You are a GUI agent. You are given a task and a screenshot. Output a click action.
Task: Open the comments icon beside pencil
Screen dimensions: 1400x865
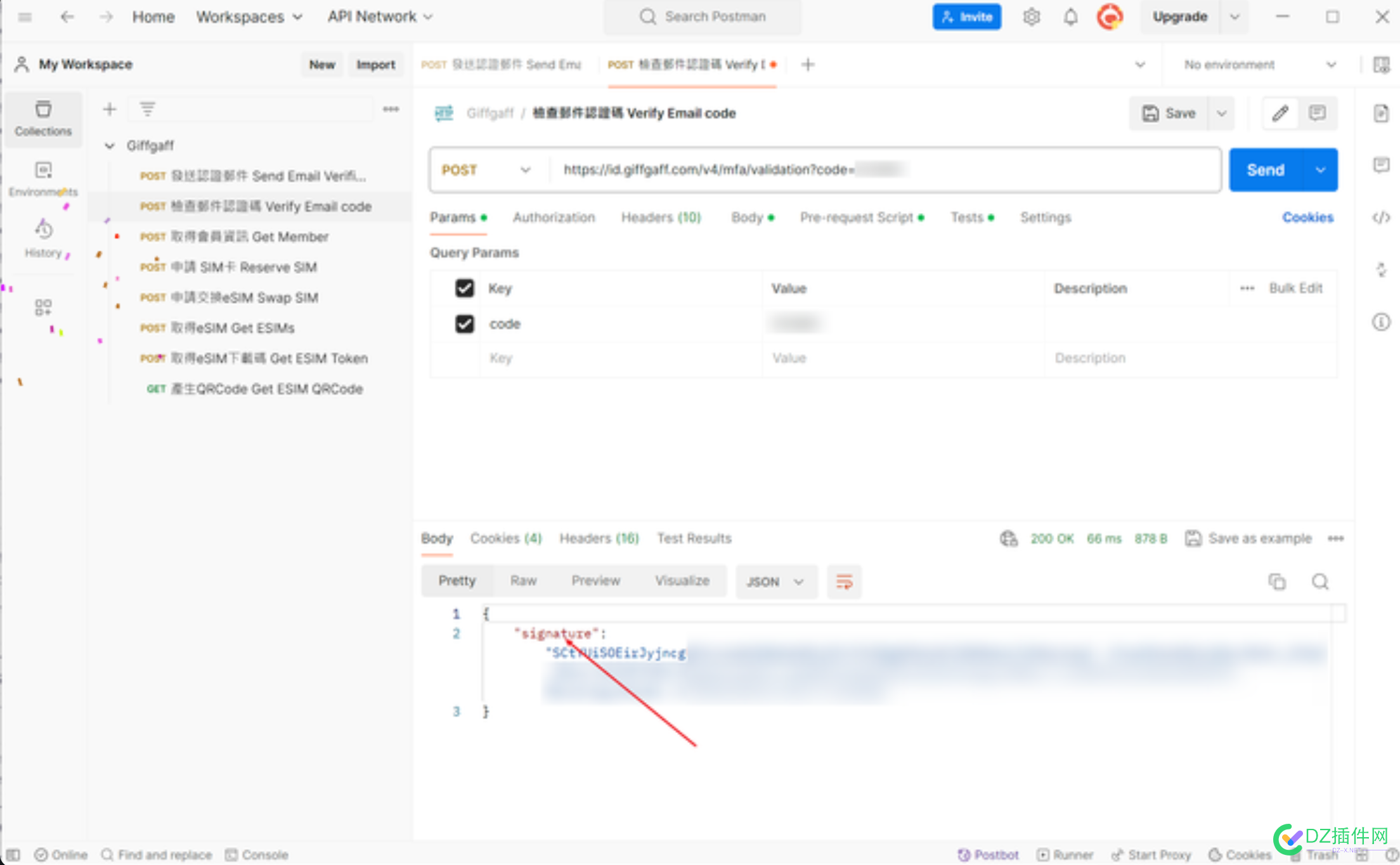coord(1318,114)
